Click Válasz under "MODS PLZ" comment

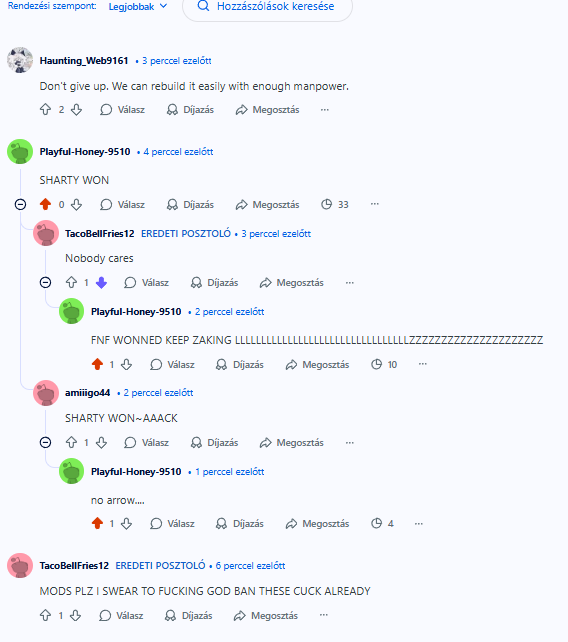(121, 615)
